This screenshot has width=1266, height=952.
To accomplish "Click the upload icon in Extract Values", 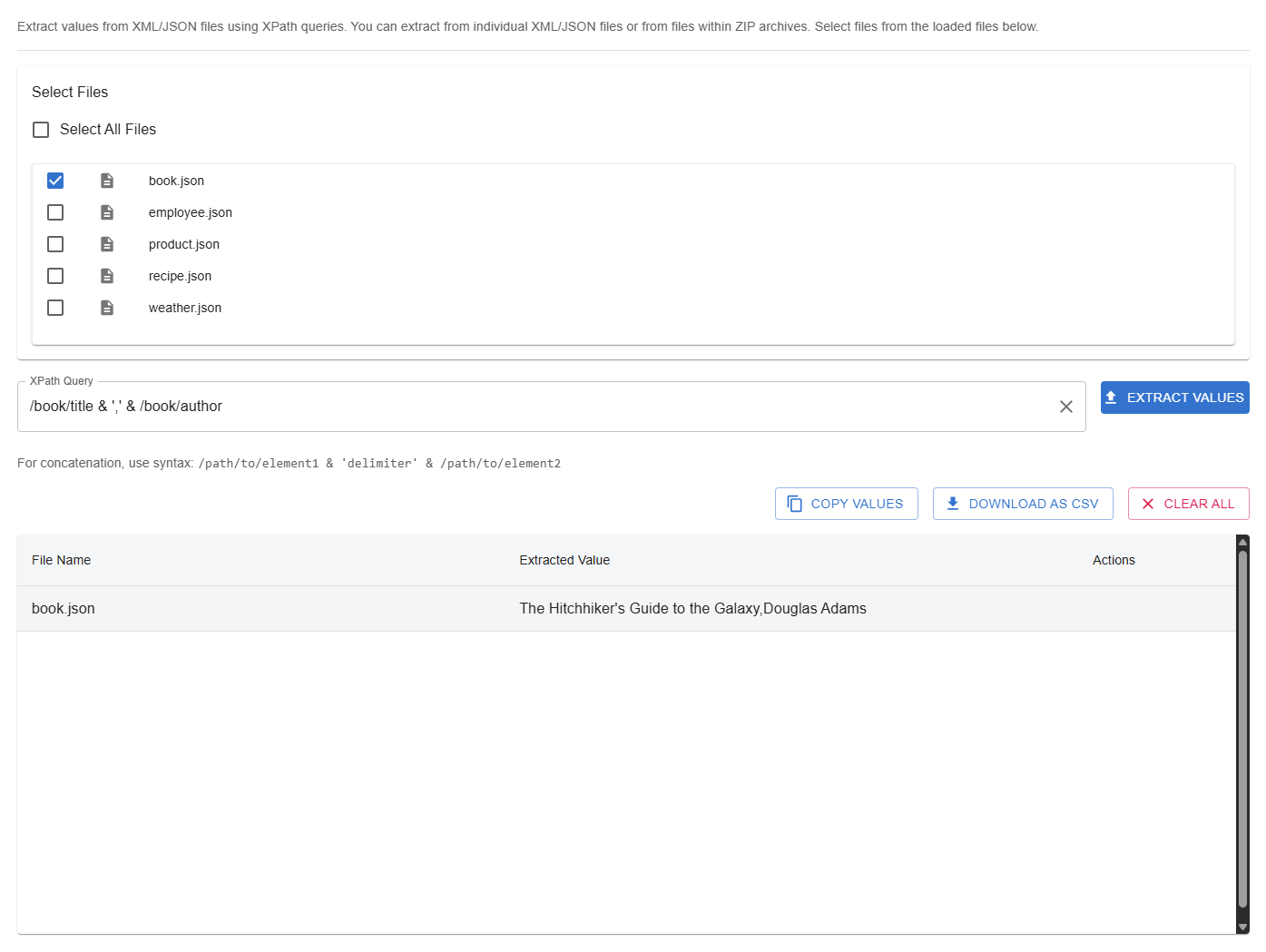I will click(1111, 397).
